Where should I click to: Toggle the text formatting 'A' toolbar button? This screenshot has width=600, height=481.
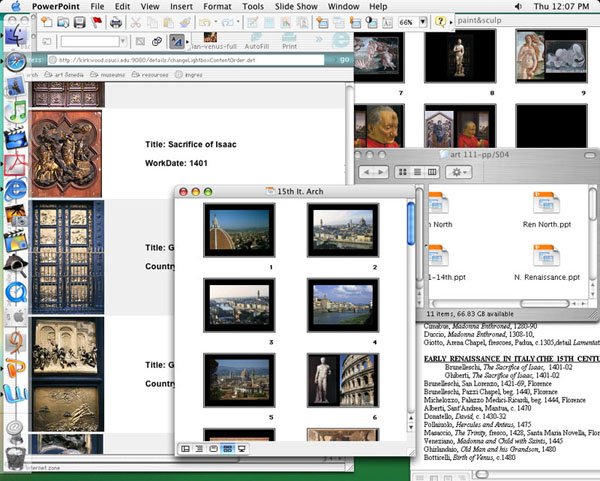click(176, 41)
